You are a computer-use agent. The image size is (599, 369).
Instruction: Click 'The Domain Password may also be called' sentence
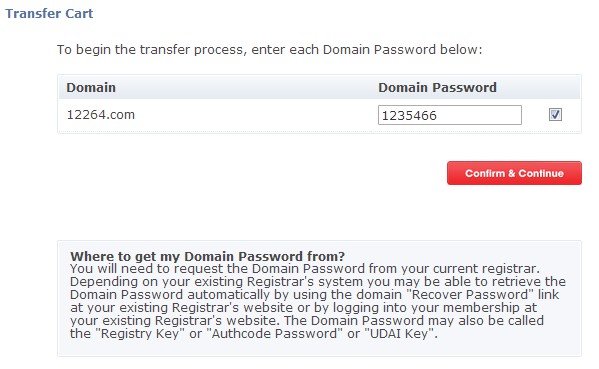tap(414, 320)
